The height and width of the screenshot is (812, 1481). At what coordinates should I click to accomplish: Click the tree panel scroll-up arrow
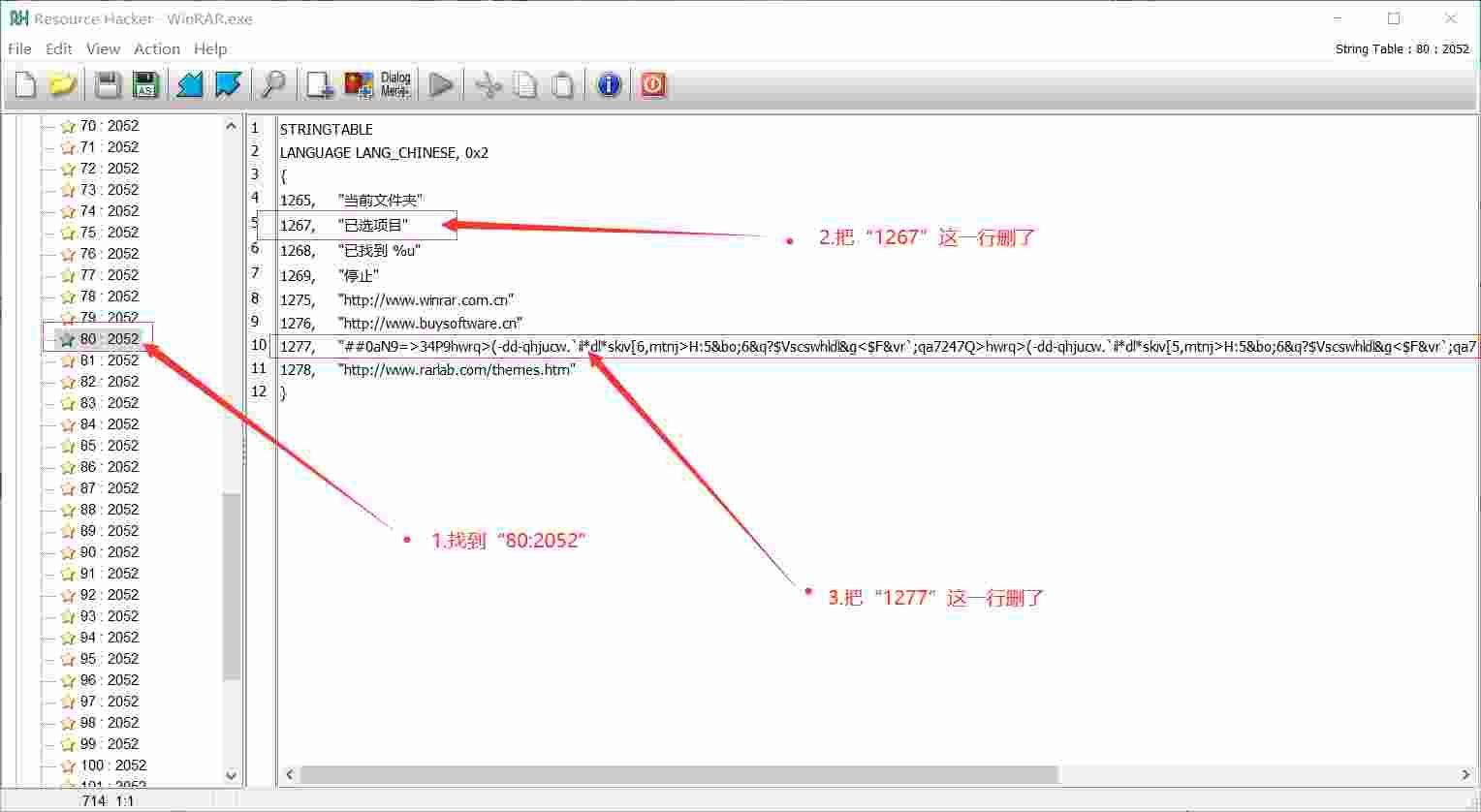tap(231, 126)
